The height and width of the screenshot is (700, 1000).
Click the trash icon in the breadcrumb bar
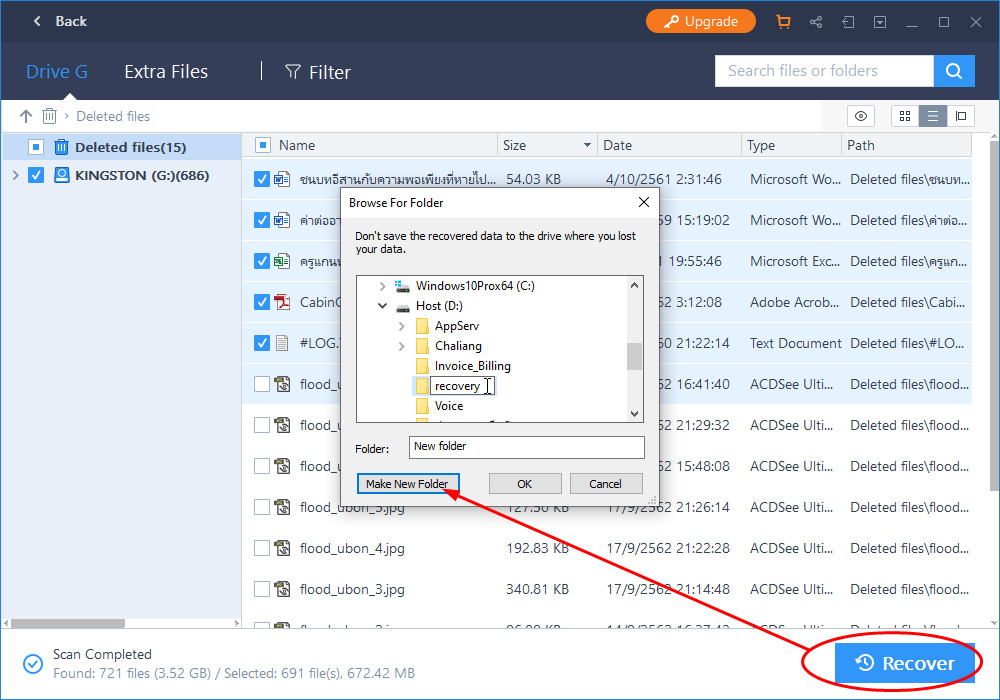click(49, 116)
